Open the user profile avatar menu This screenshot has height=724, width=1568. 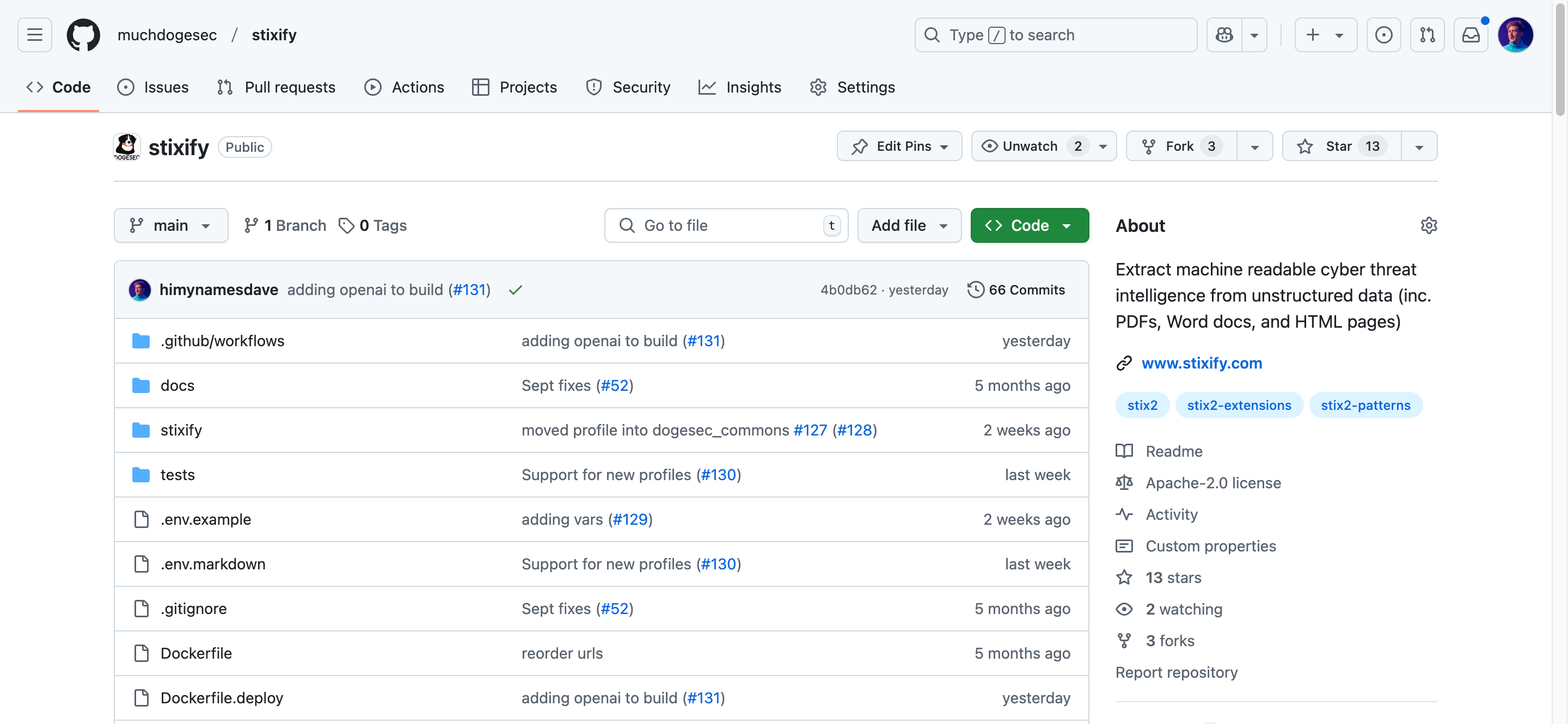coord(1515,35)
